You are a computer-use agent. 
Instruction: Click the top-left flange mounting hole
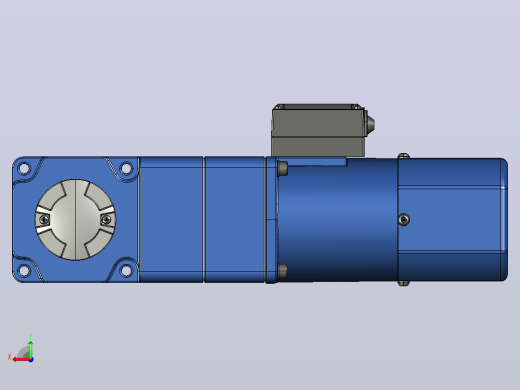click(x=24, y=168)
